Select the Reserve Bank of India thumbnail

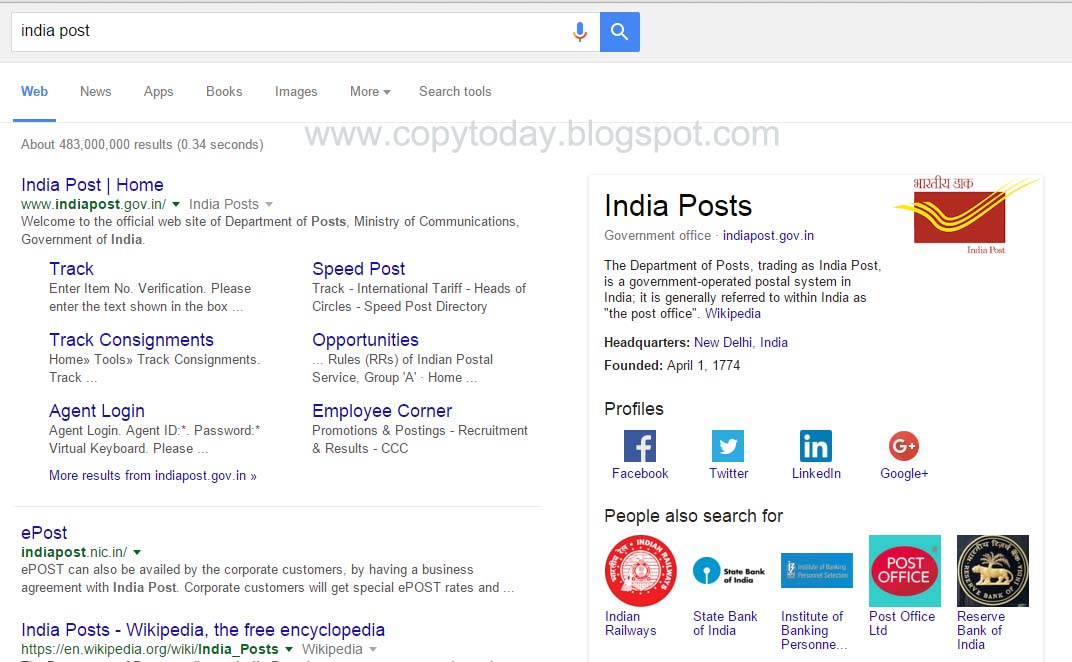[x=993, y=570]
